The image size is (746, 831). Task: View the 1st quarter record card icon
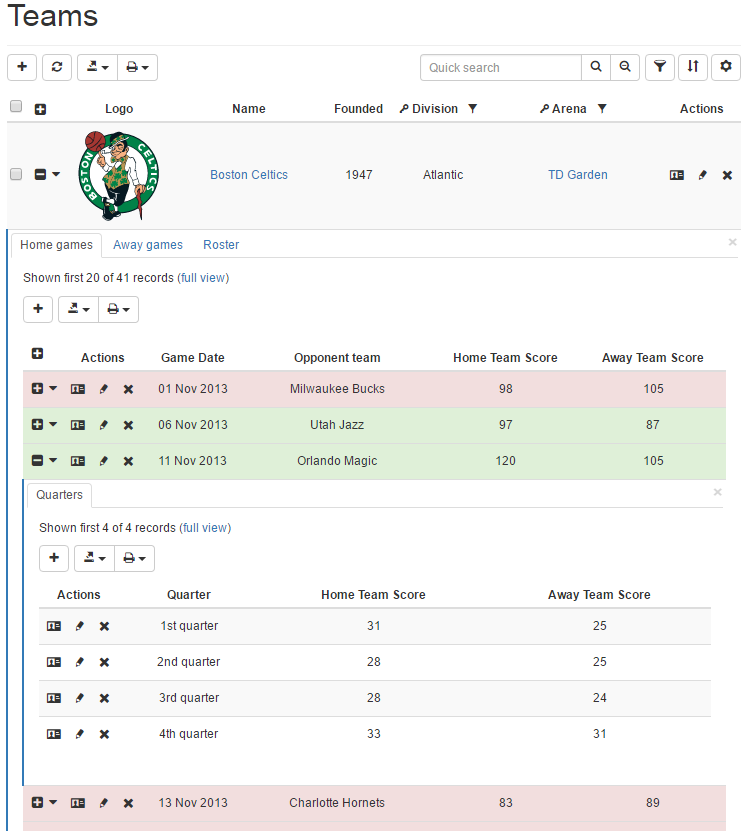tap(54, 626)
